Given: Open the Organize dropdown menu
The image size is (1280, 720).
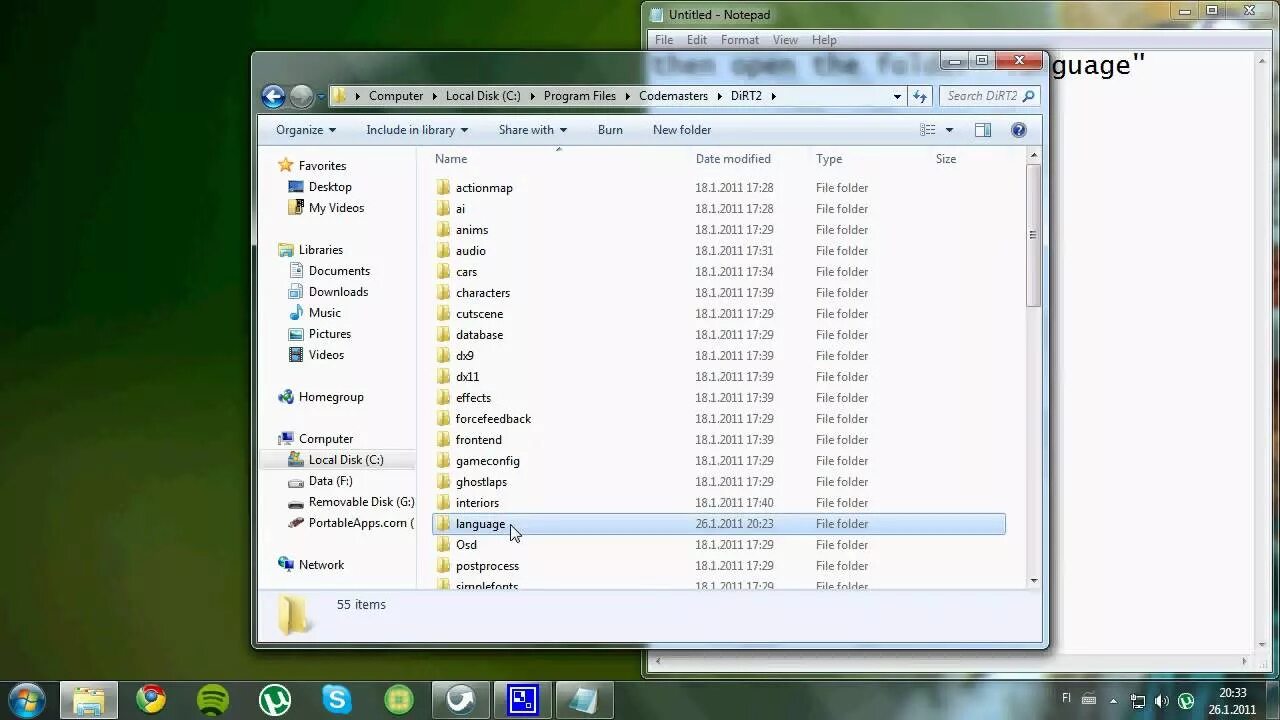Looking at the screenshot, I should 306,130.
